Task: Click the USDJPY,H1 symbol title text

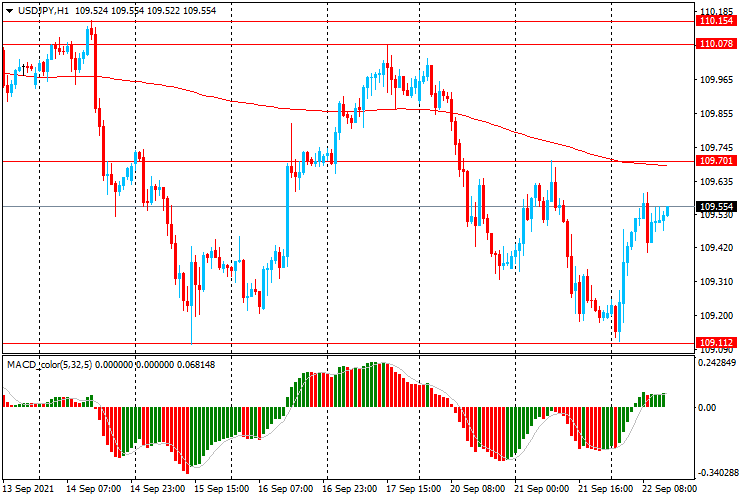Action: click(x=43, y=10)
